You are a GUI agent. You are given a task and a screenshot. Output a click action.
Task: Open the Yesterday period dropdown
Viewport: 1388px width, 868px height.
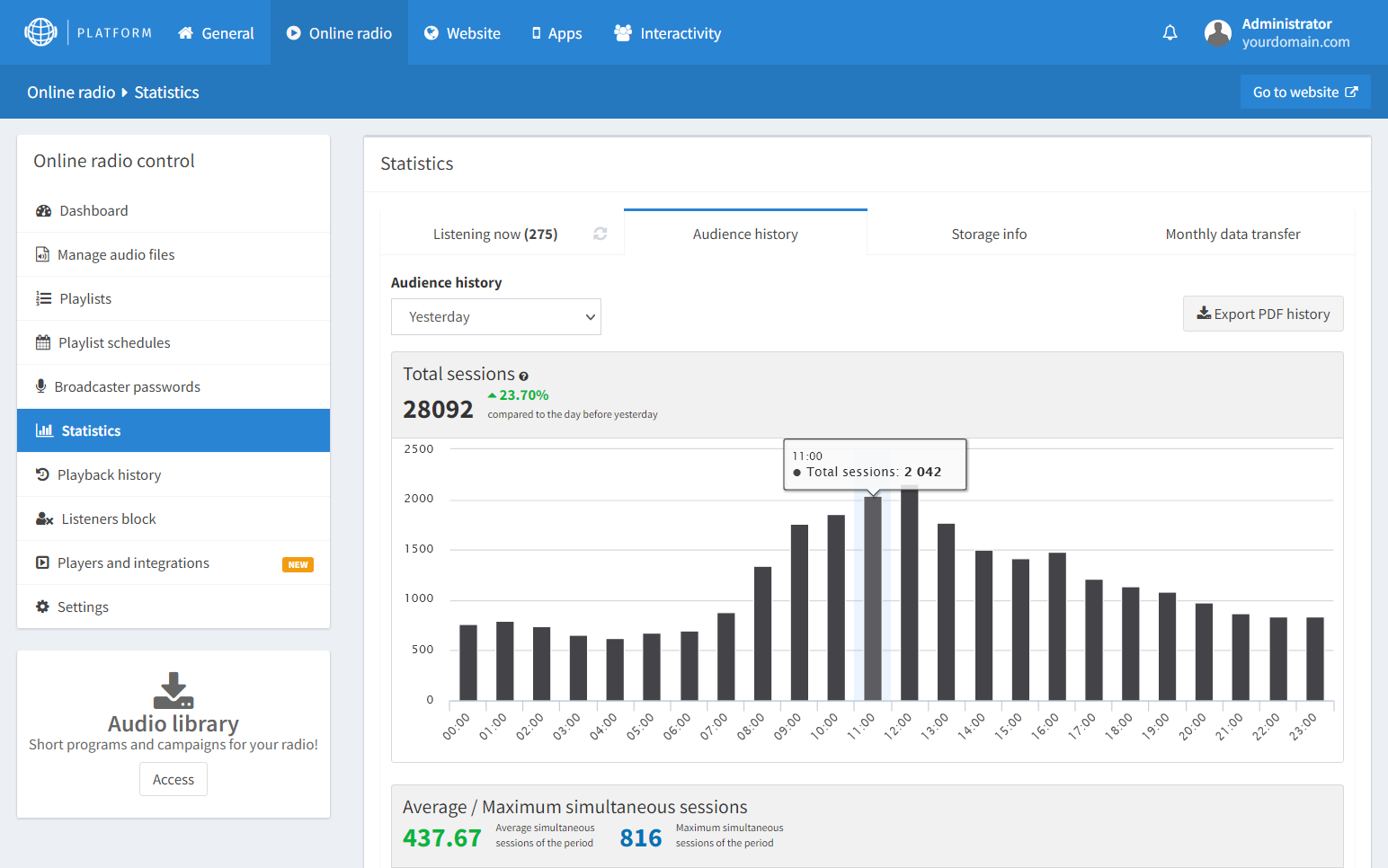[495, 316]
